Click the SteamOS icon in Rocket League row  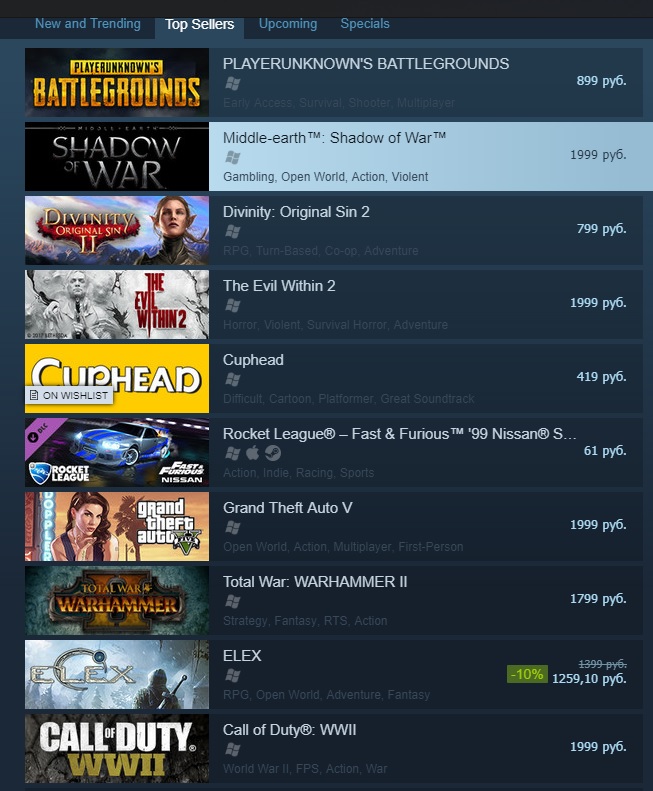[x=273, y=454]
